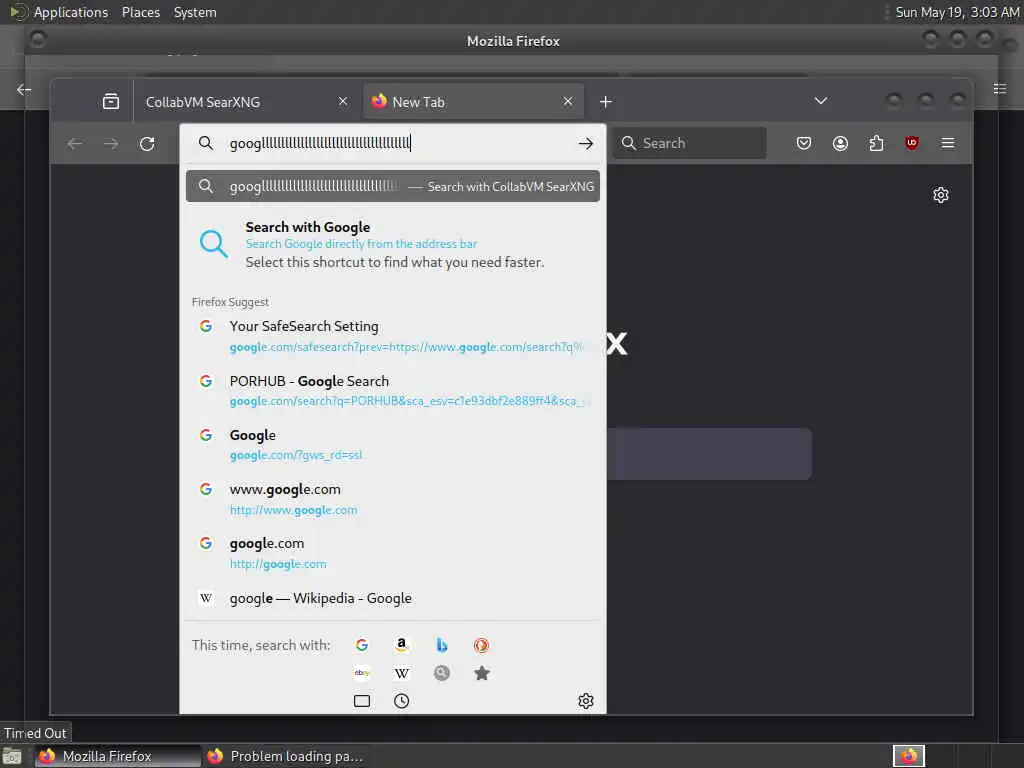Click the Go arrow in address bar

click(x=586, y=143)
